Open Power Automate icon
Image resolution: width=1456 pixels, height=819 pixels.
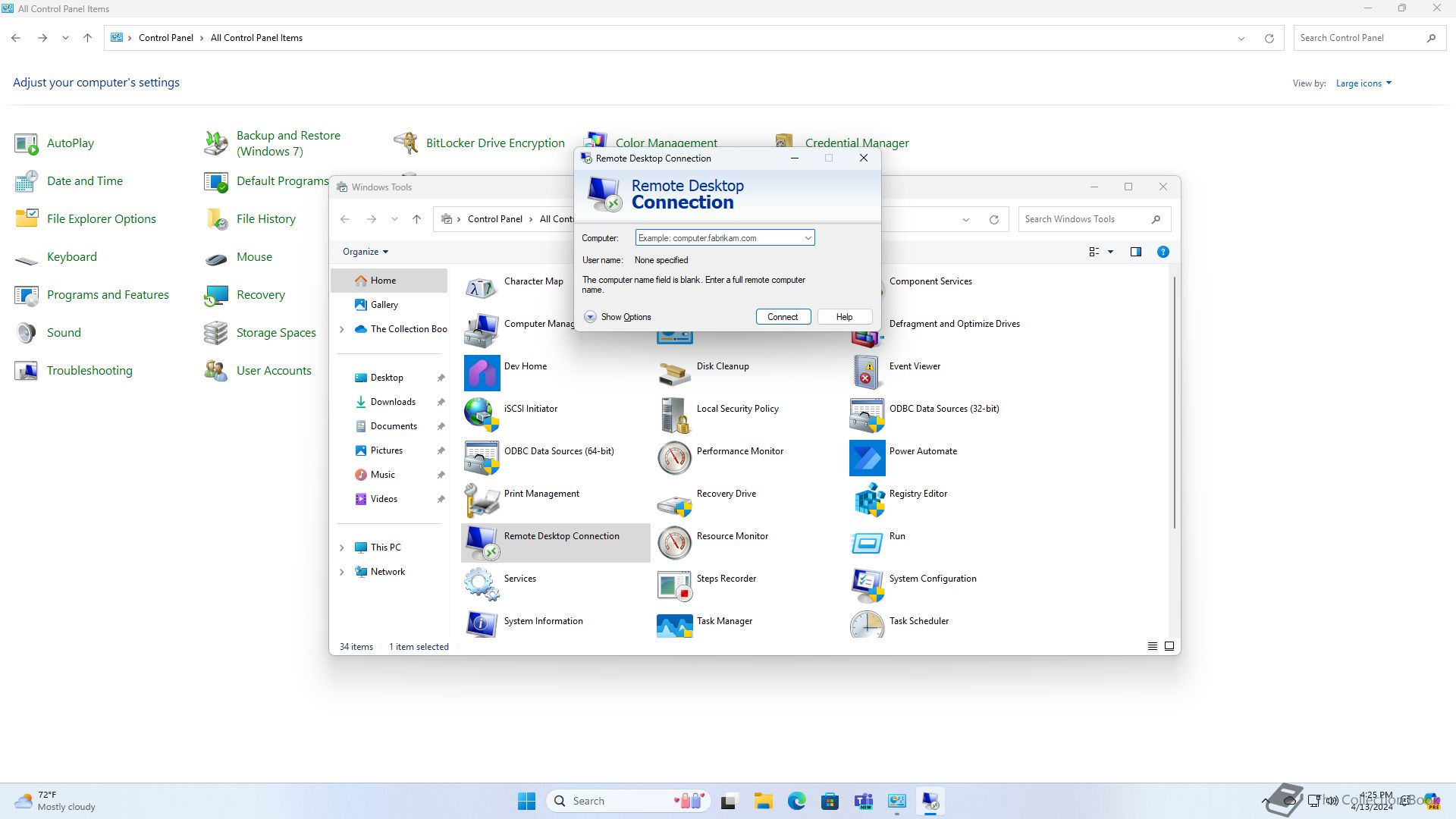coord(867,458)
